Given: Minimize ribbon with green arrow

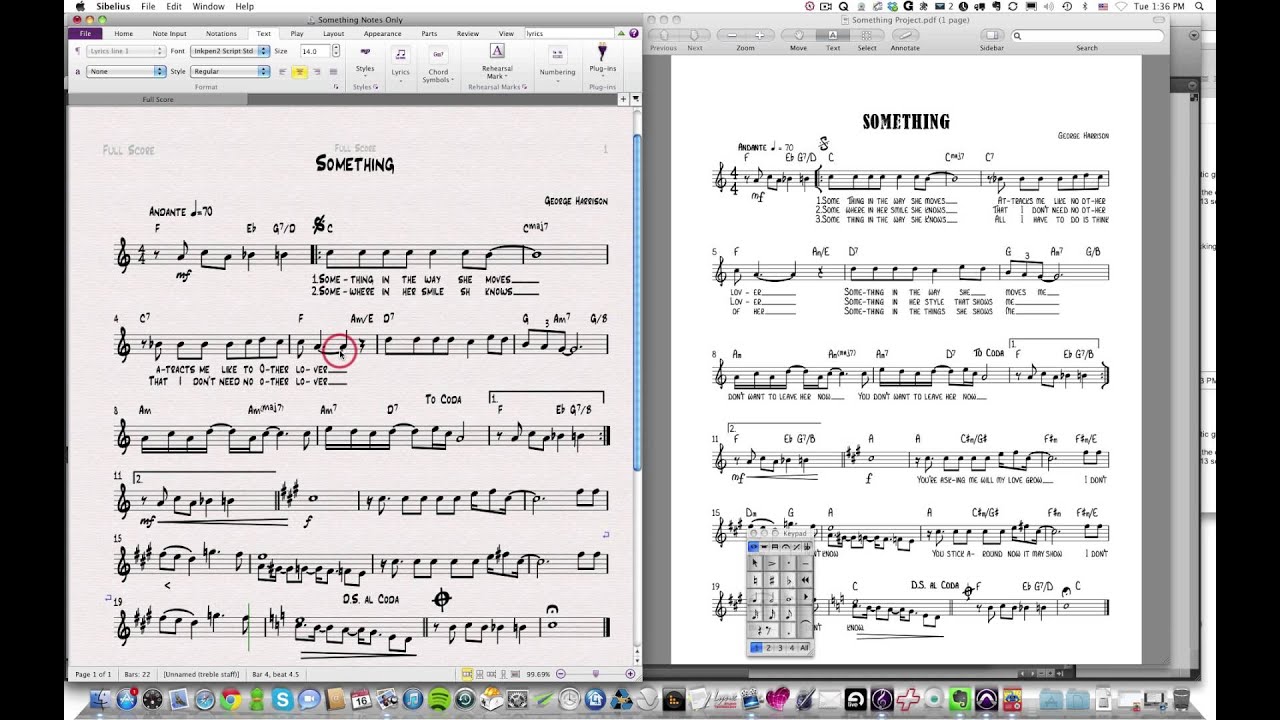Looking at the screenshot, I should tap(621, 33).
